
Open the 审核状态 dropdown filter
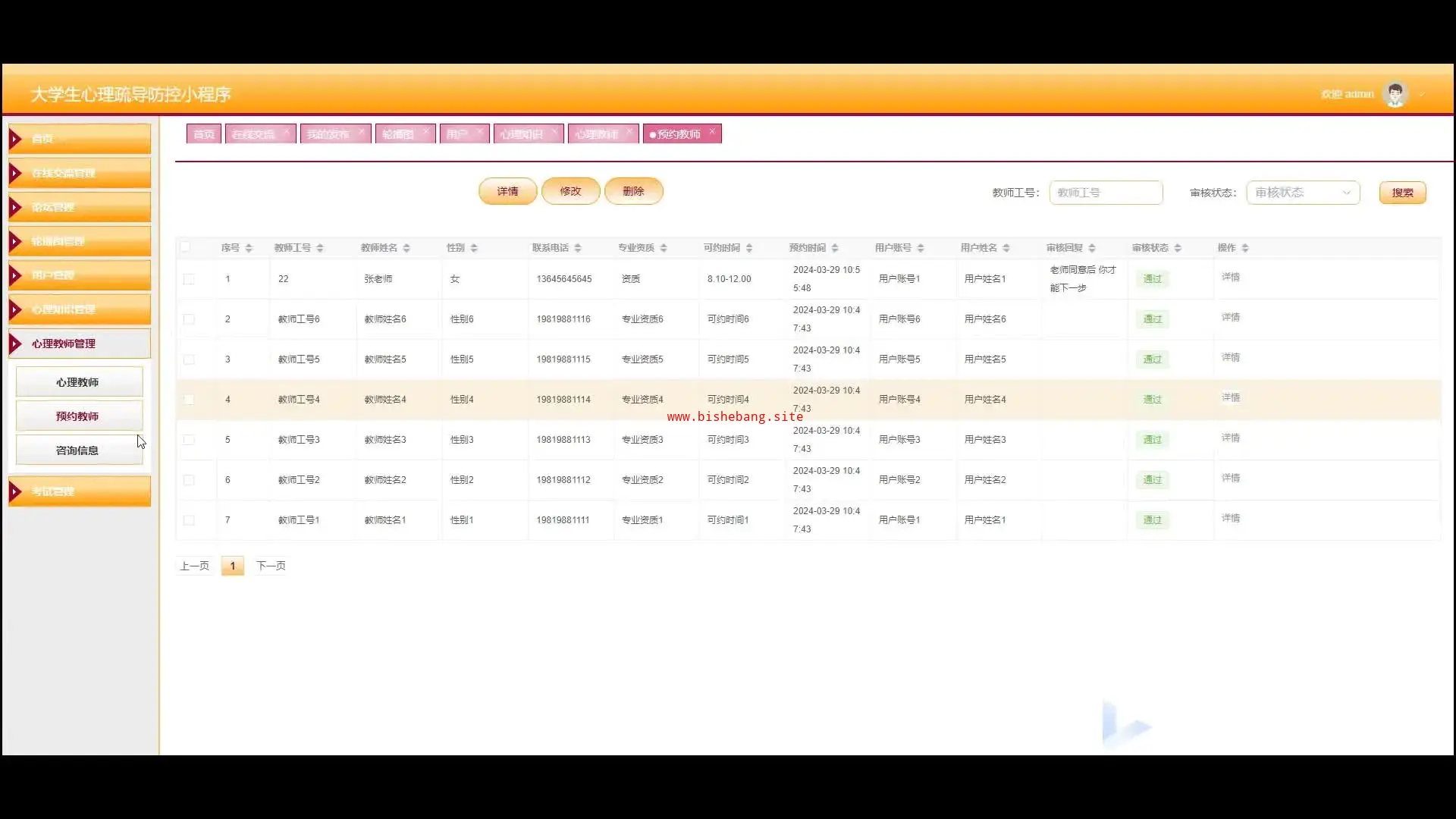pyautogui.click(x=1303, y=193)
